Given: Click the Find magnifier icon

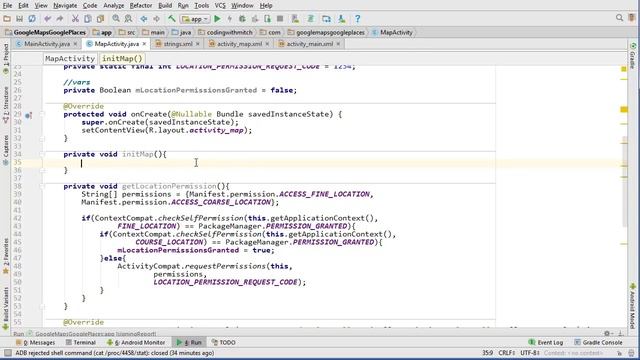Looking at the screenshot, I should 116,19.
